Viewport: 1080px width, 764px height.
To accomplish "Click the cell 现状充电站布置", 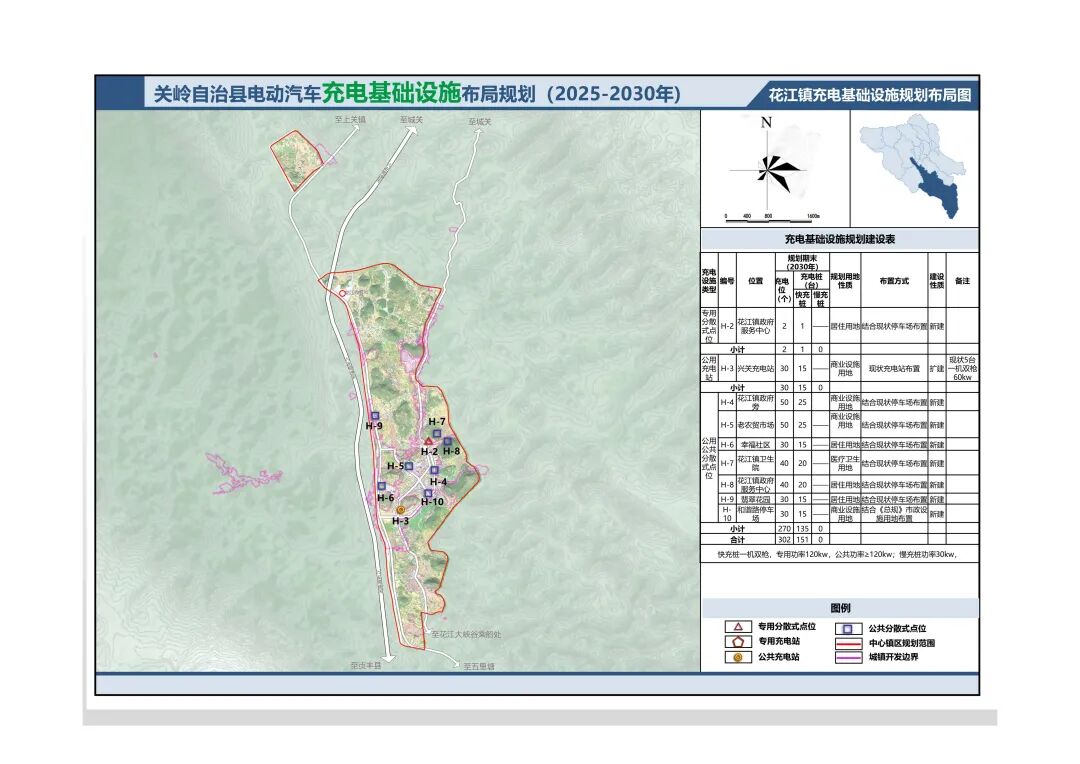I will (x=894, y=369).
